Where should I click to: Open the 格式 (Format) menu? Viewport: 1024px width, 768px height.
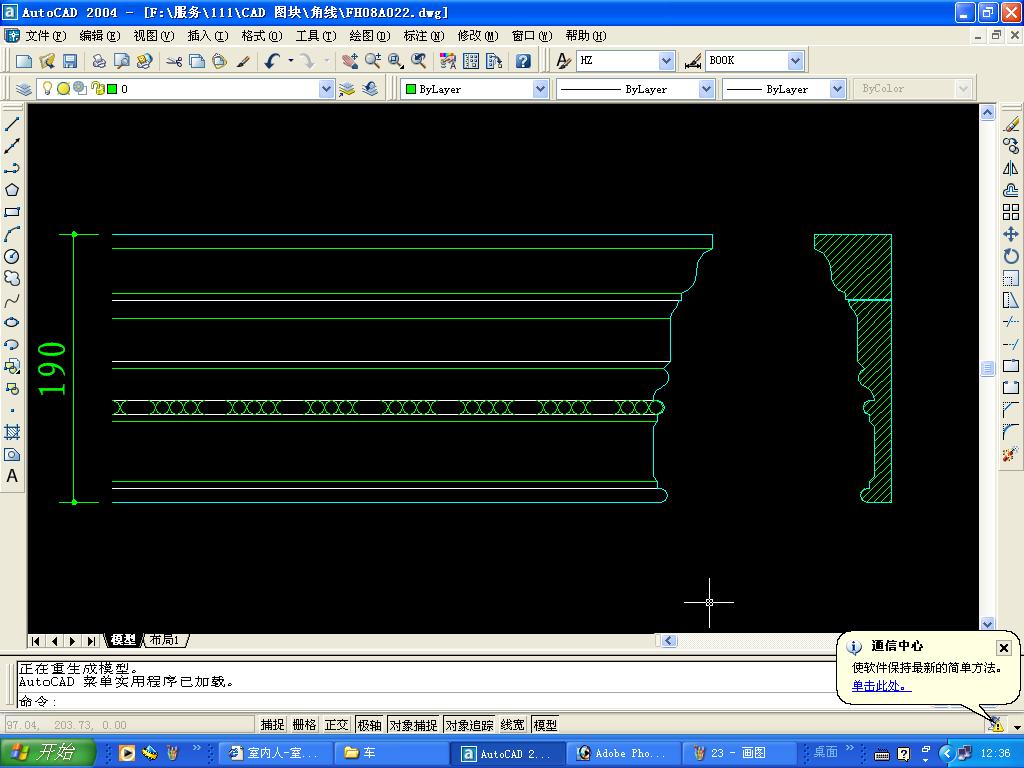(261, 36)
